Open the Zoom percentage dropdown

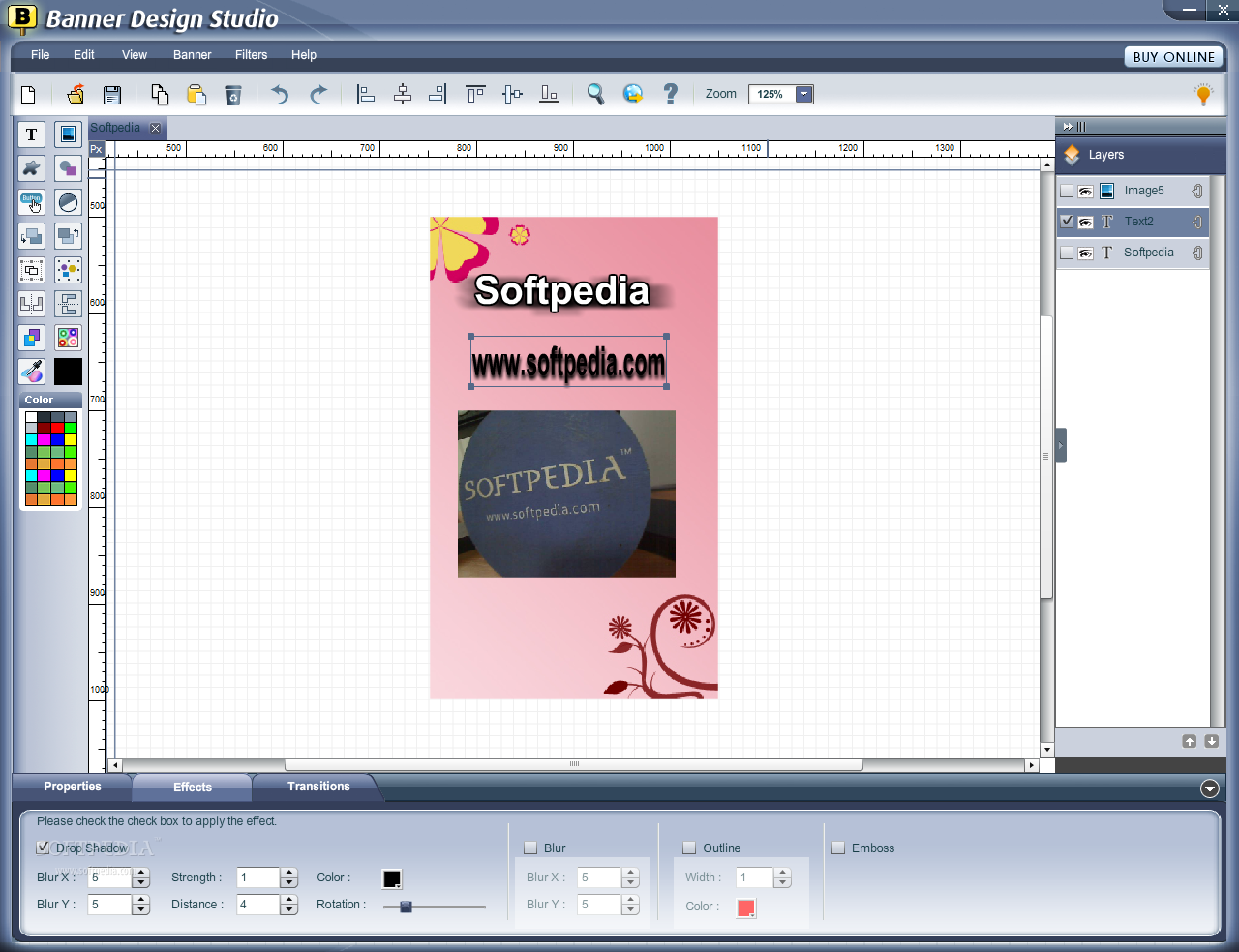click(803, 94)
